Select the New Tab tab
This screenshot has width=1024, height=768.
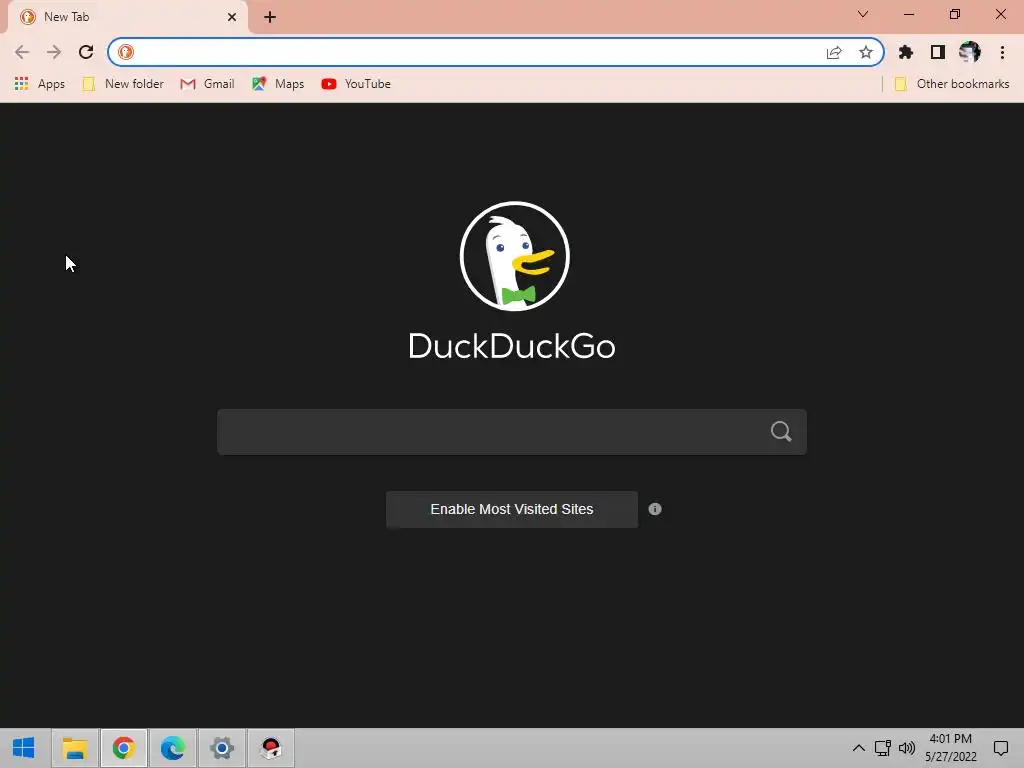point(127,17)
